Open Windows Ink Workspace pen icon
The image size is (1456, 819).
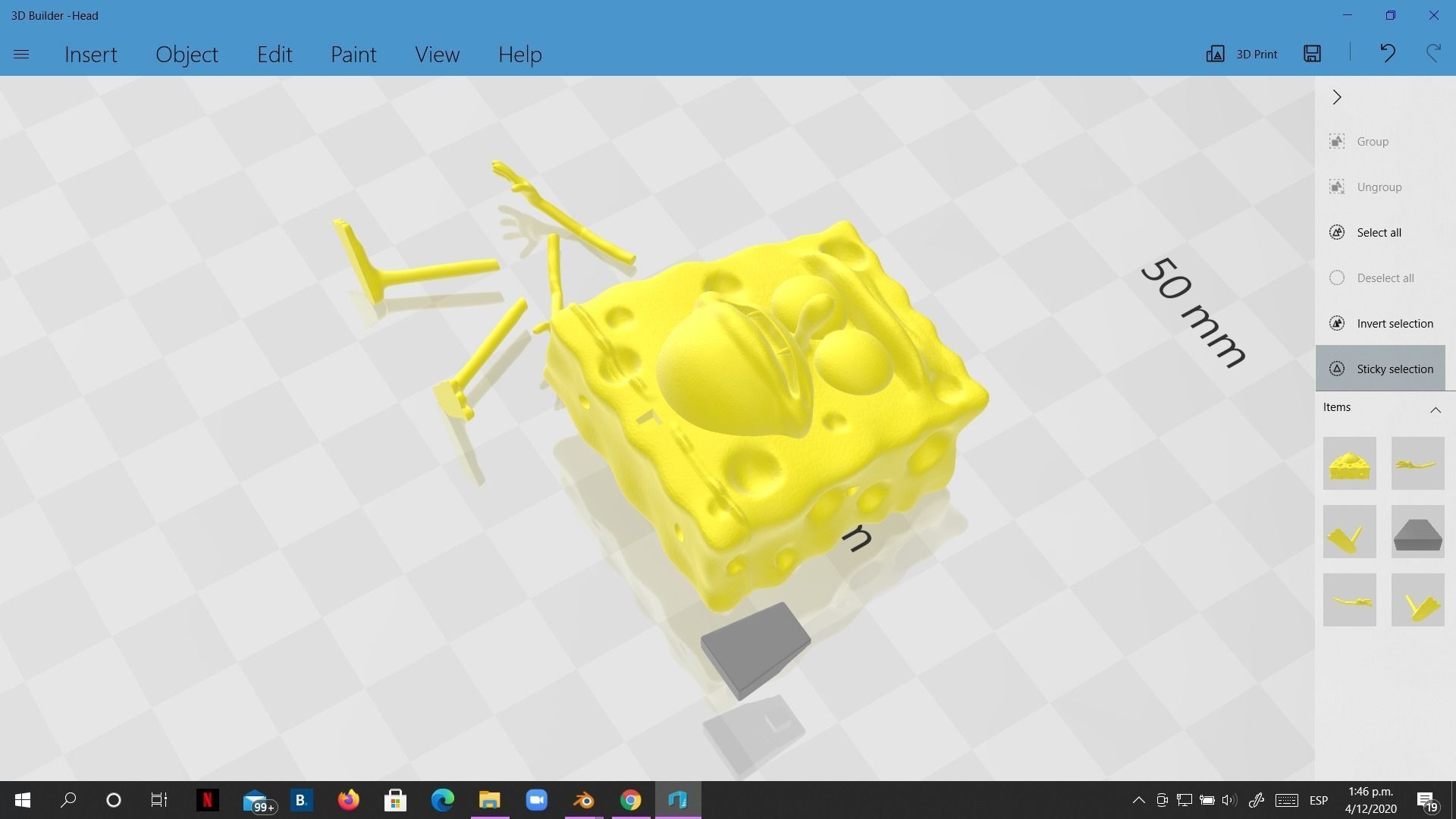1257,800
